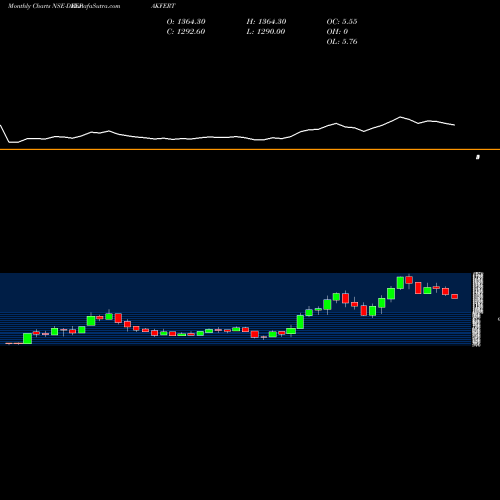Select the low value L: 1290.00
The width and height of the screenshot is (500, 500).
[266, 32]
